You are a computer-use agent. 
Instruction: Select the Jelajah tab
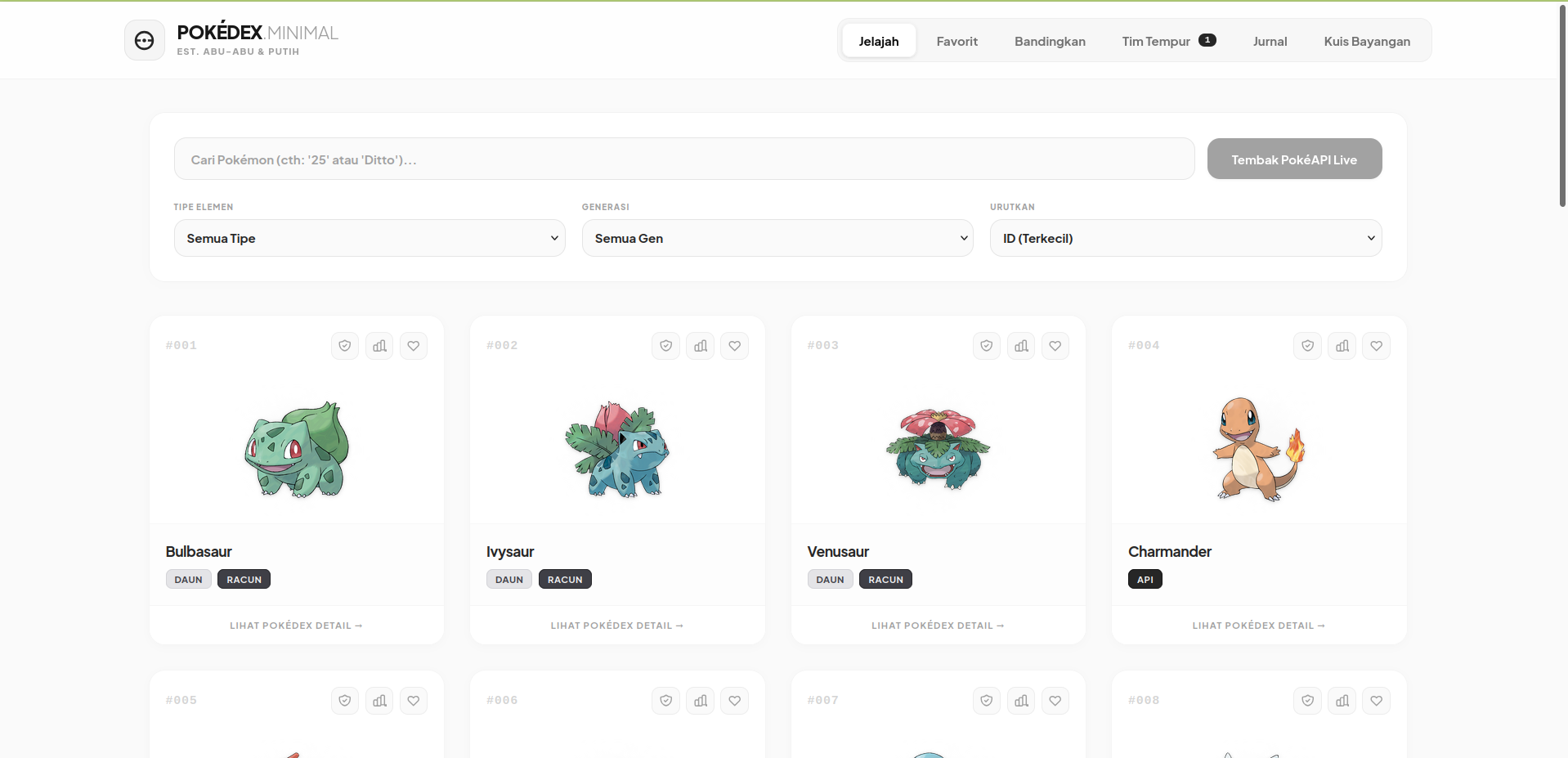pyautogui.click(x=879, y=41)
